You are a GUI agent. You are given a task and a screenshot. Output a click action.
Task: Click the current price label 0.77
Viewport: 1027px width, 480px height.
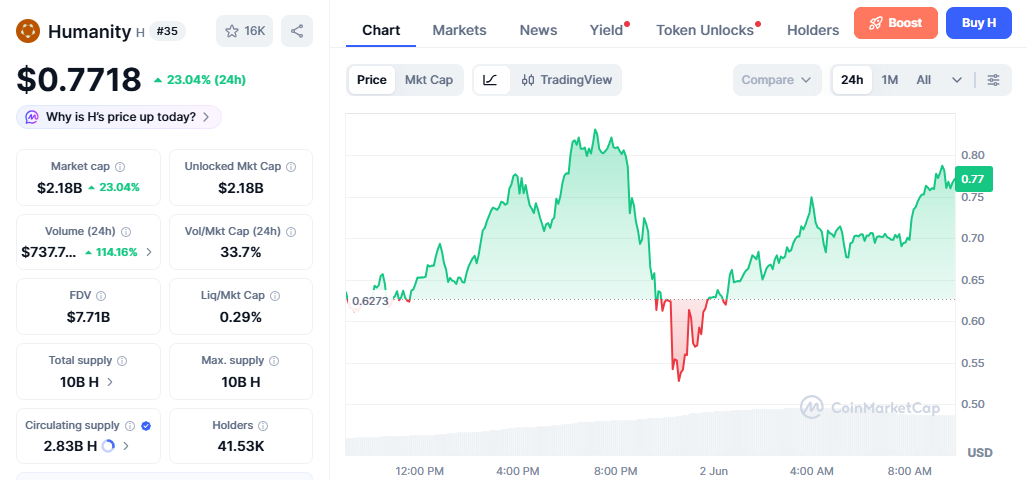tap(973, 179)
